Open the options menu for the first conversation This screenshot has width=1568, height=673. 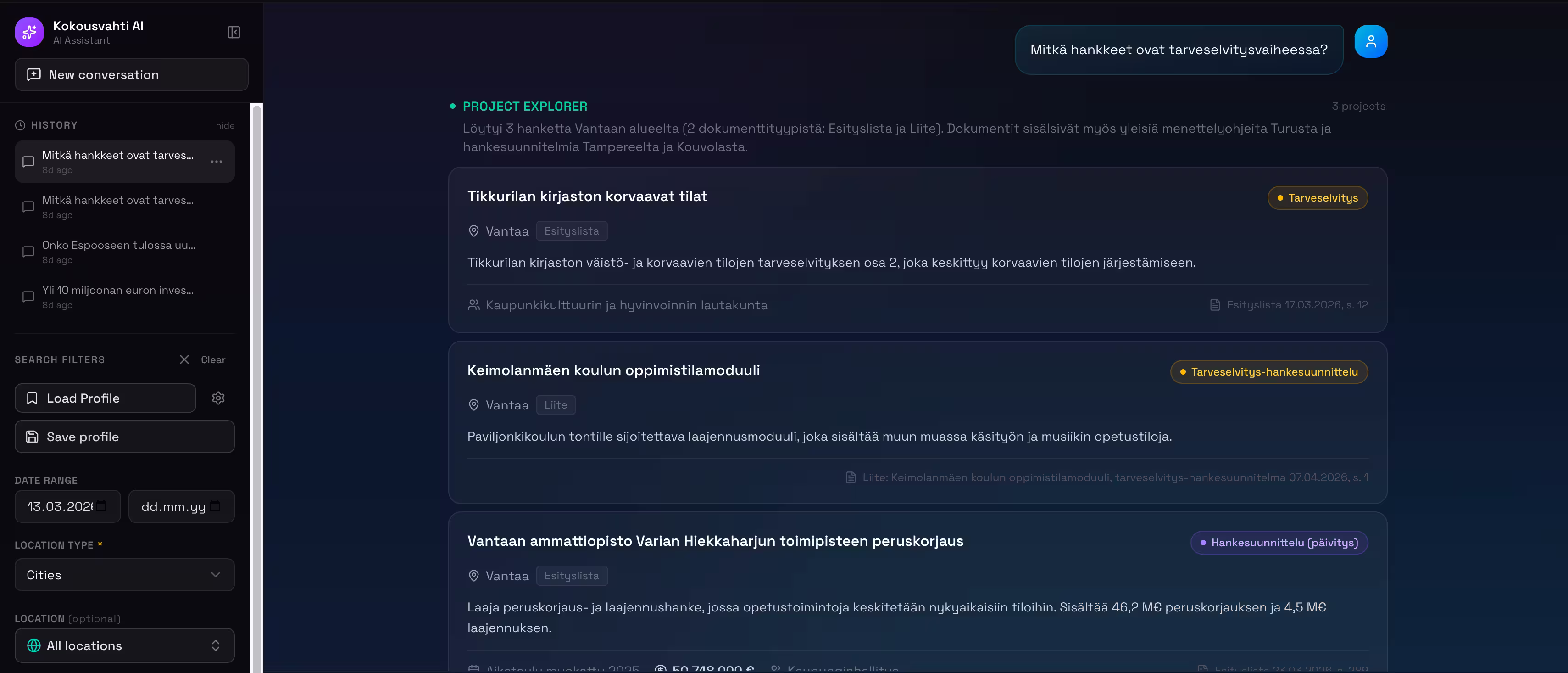216,162
